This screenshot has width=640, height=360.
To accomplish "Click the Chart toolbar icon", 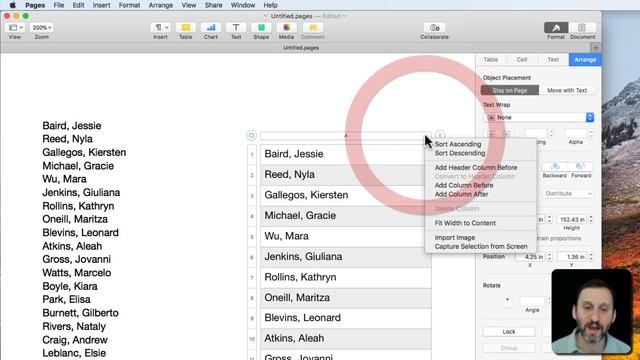I will pos(211,27).
